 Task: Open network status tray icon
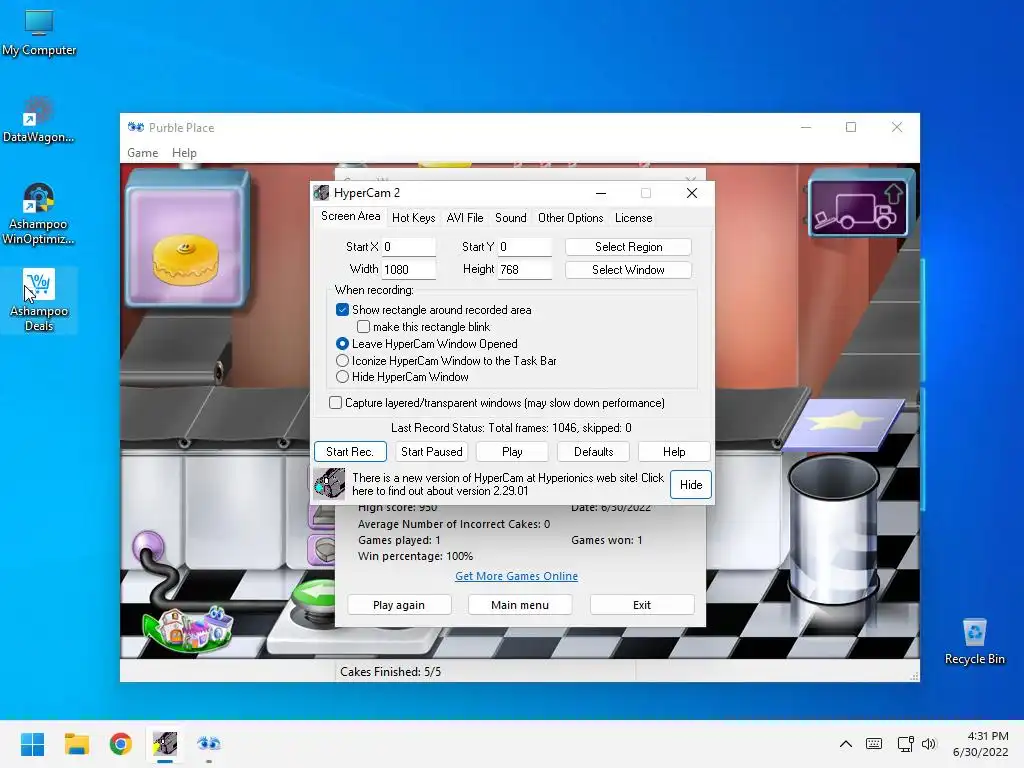click(905, 744)
